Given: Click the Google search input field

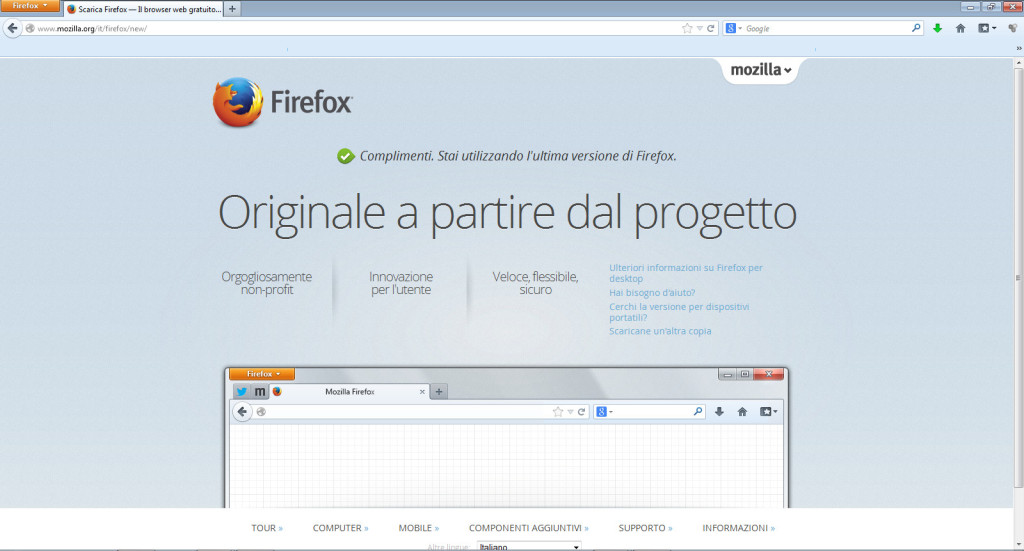Looking at the screenshot, I should pyautogui.click(x=825, y=28).
